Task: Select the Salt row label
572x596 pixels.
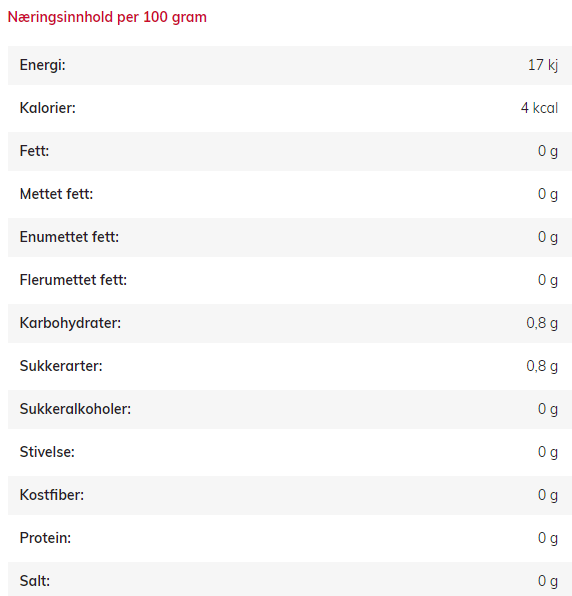Action: click(x=35, y=581)
